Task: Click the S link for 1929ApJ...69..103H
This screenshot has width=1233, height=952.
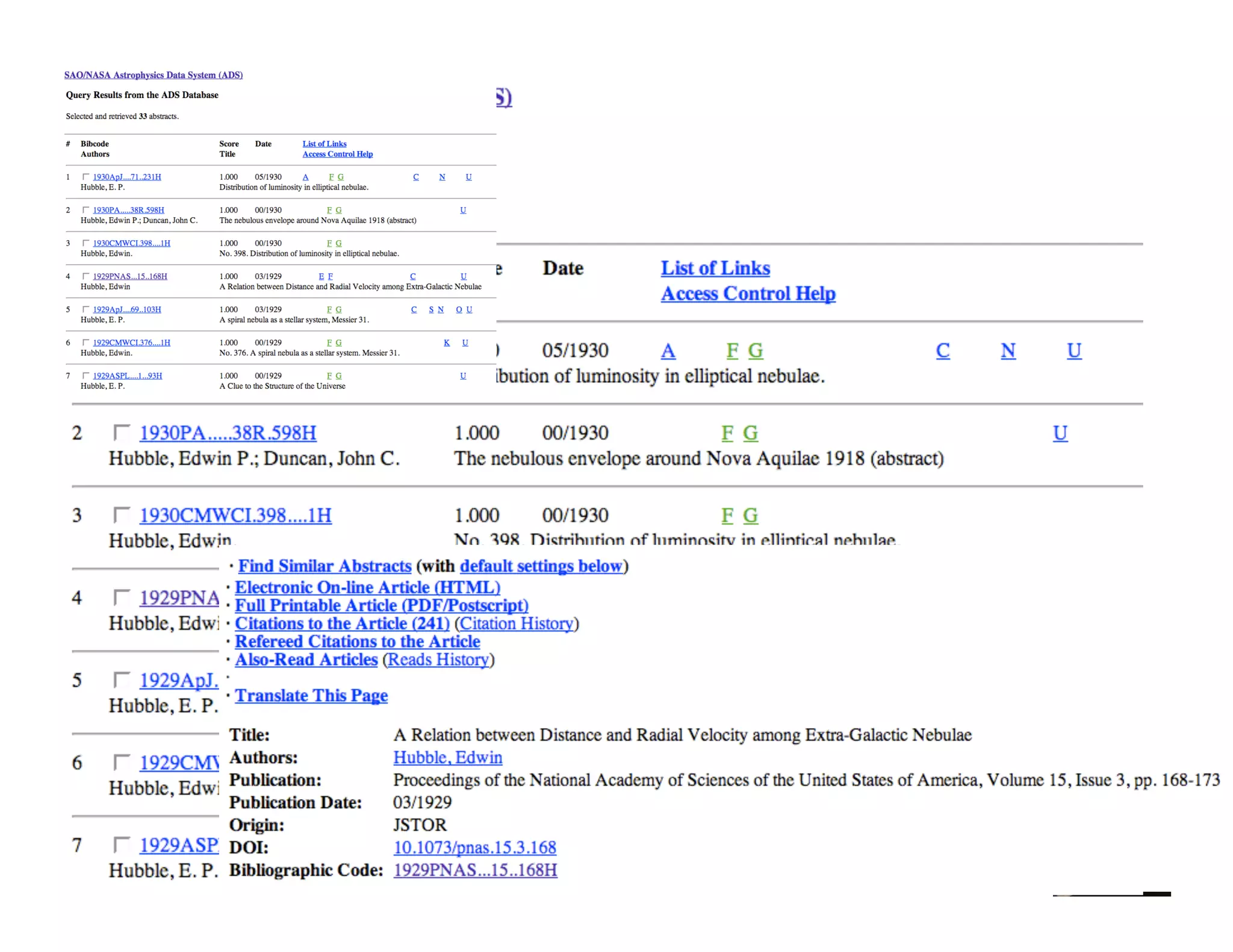Action: pyautogui.click(x=431, y=309)
